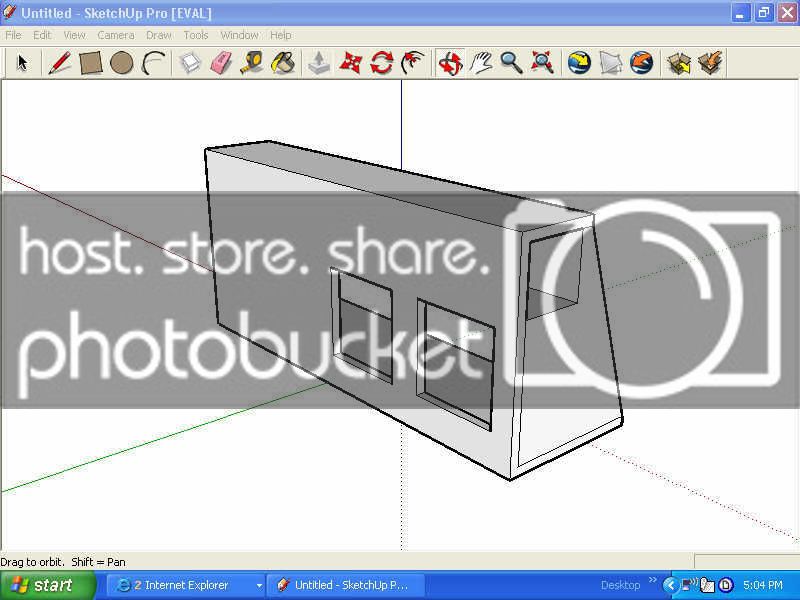800x600 pixels.
Task: Click the Make Component icon
Action: pyautogui.click(x=190, y=63)
